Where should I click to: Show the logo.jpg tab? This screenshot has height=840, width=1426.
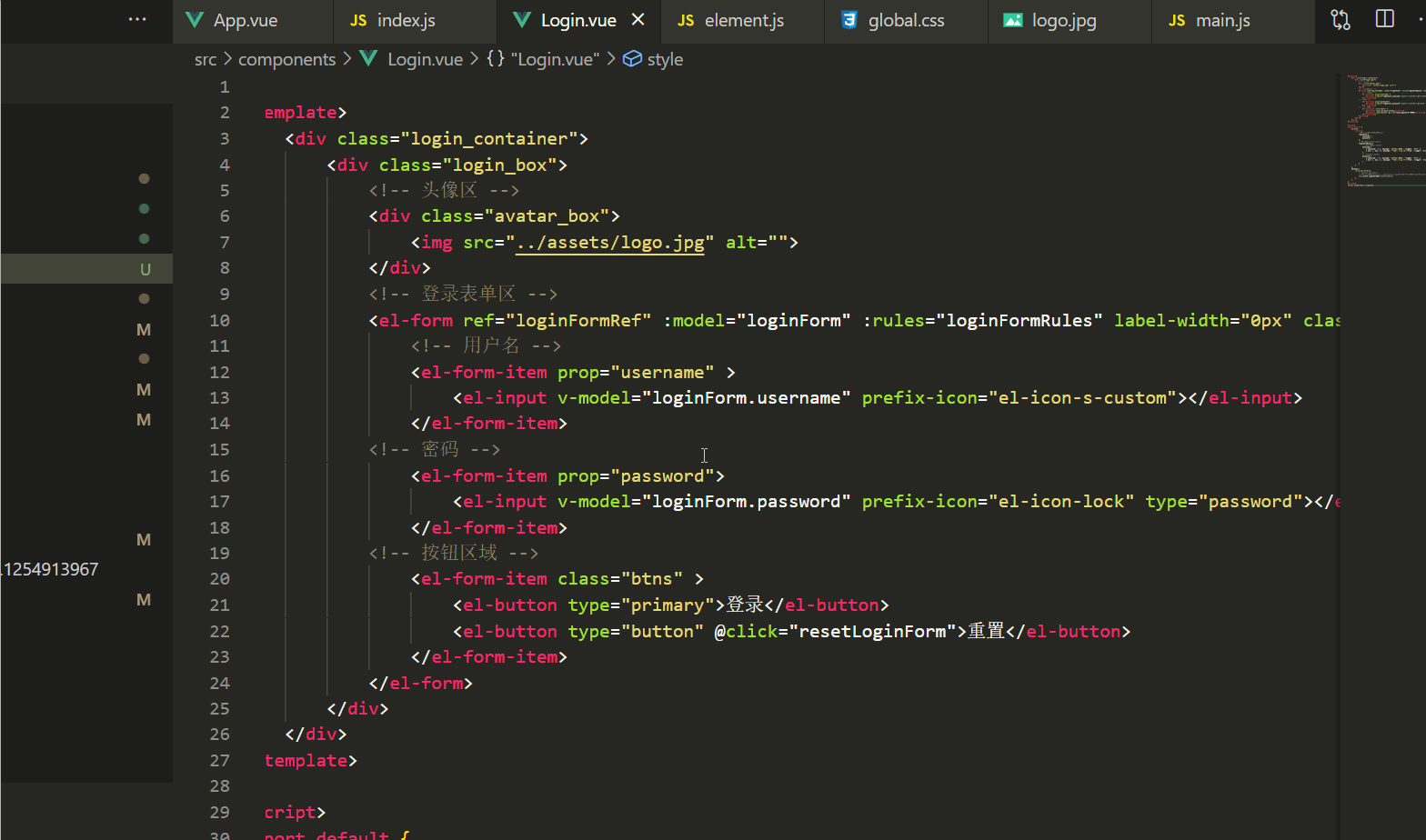coord(1069,21)
